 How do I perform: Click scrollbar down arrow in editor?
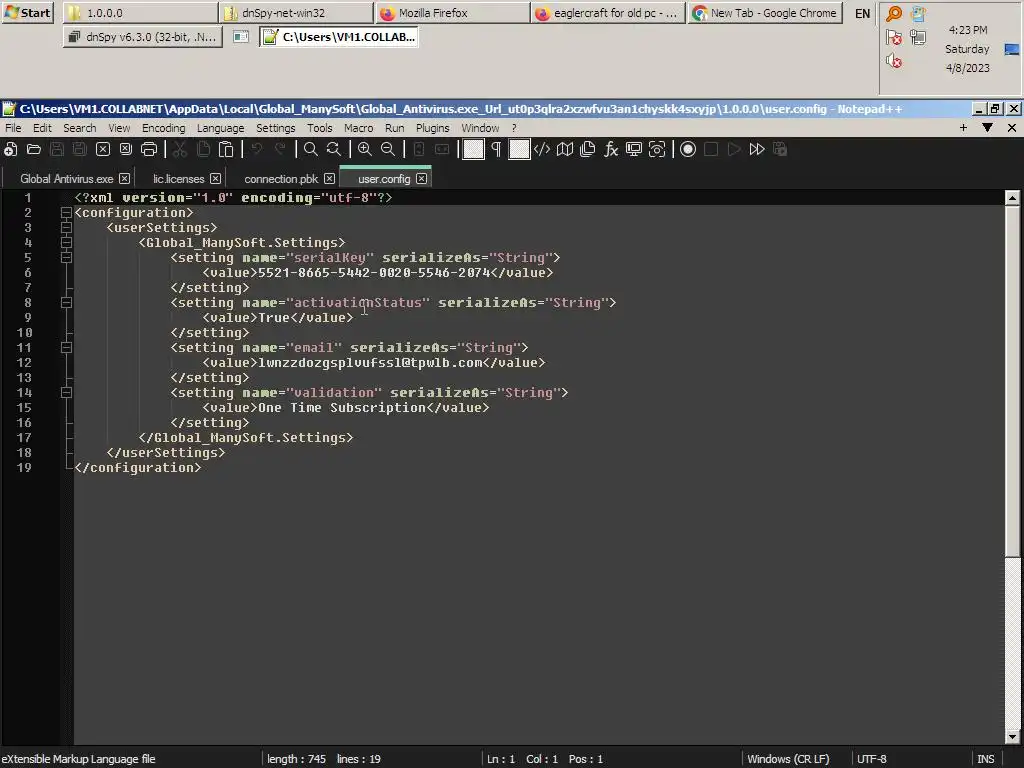tap(1012, 737)
